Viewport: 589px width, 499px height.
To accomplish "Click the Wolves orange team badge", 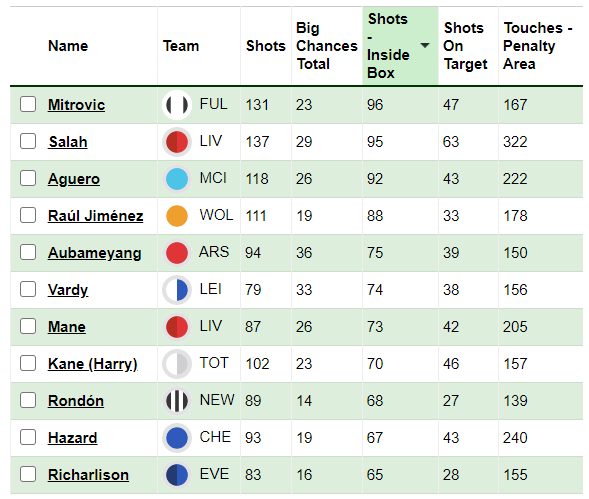I will coord(177,216).
